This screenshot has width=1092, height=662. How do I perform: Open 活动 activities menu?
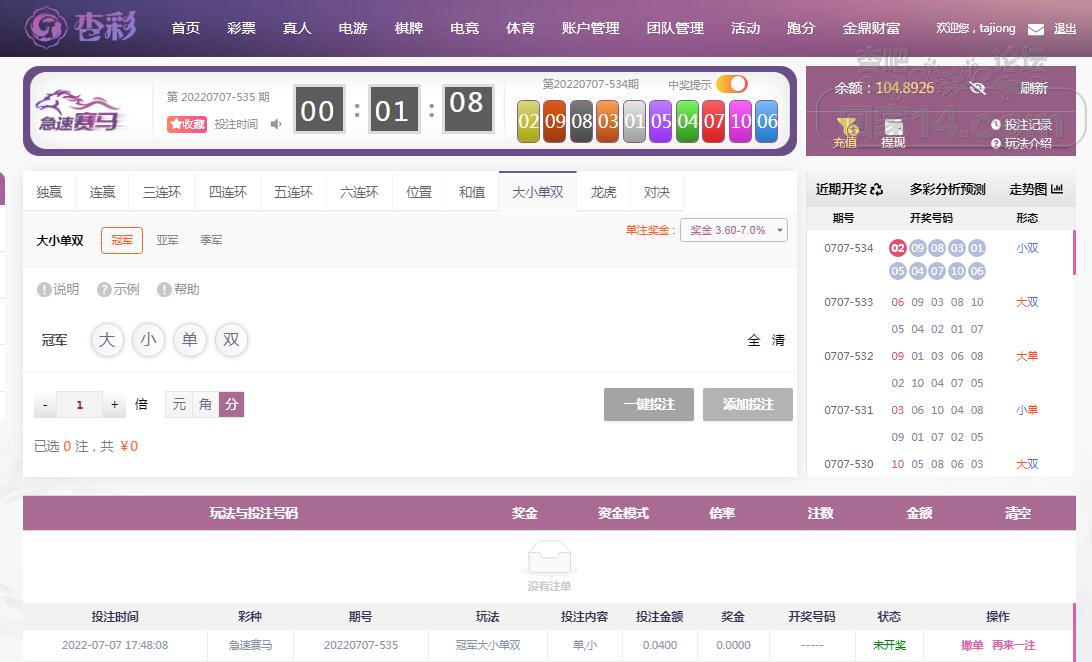pos(745,28)
